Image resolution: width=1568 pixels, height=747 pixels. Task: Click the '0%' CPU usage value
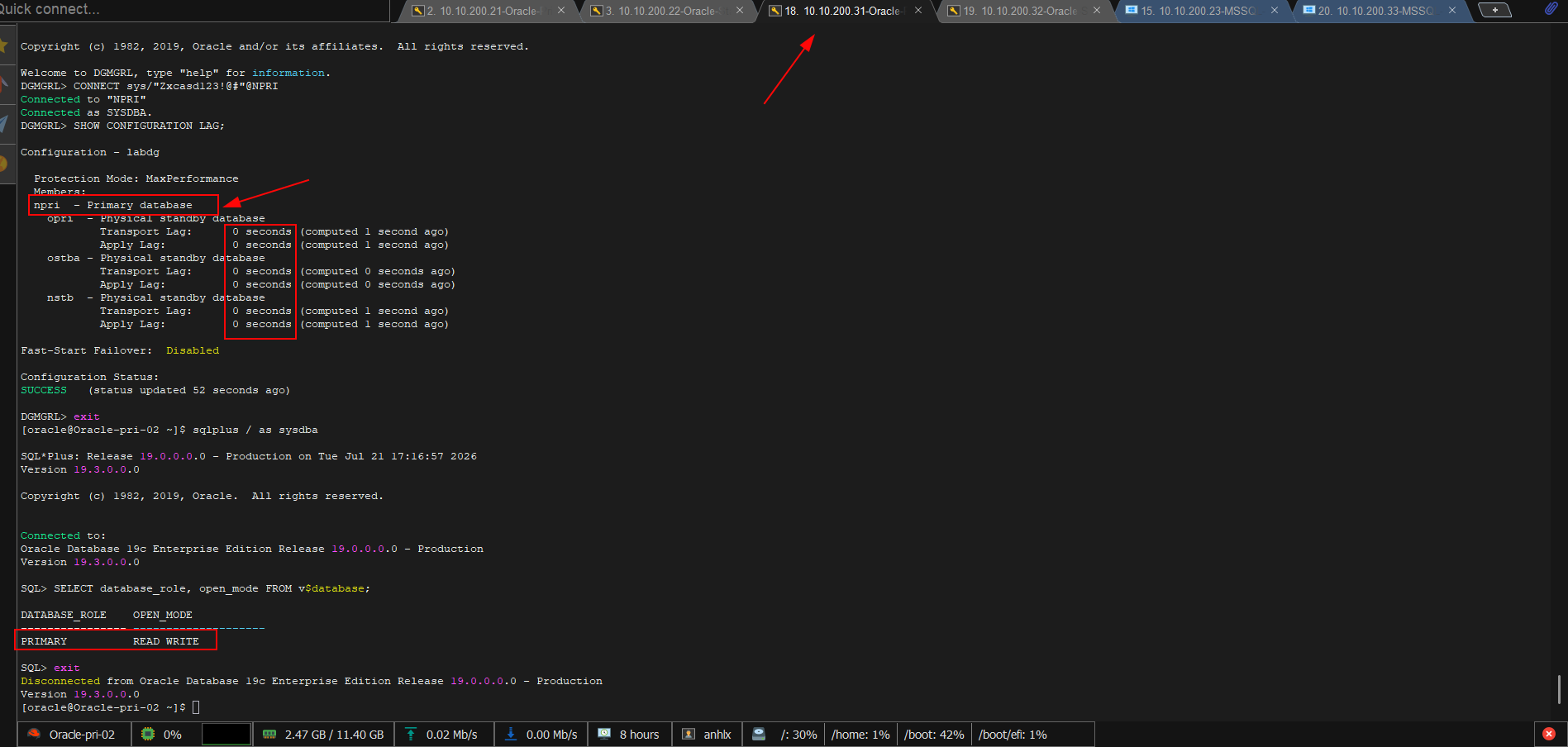(x=172, y=735)
